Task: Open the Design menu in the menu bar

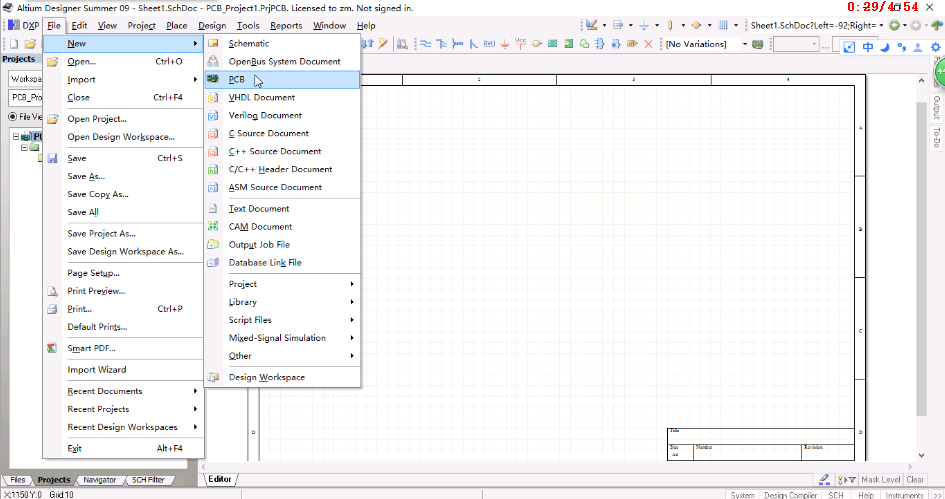Action: pos(212,25)
